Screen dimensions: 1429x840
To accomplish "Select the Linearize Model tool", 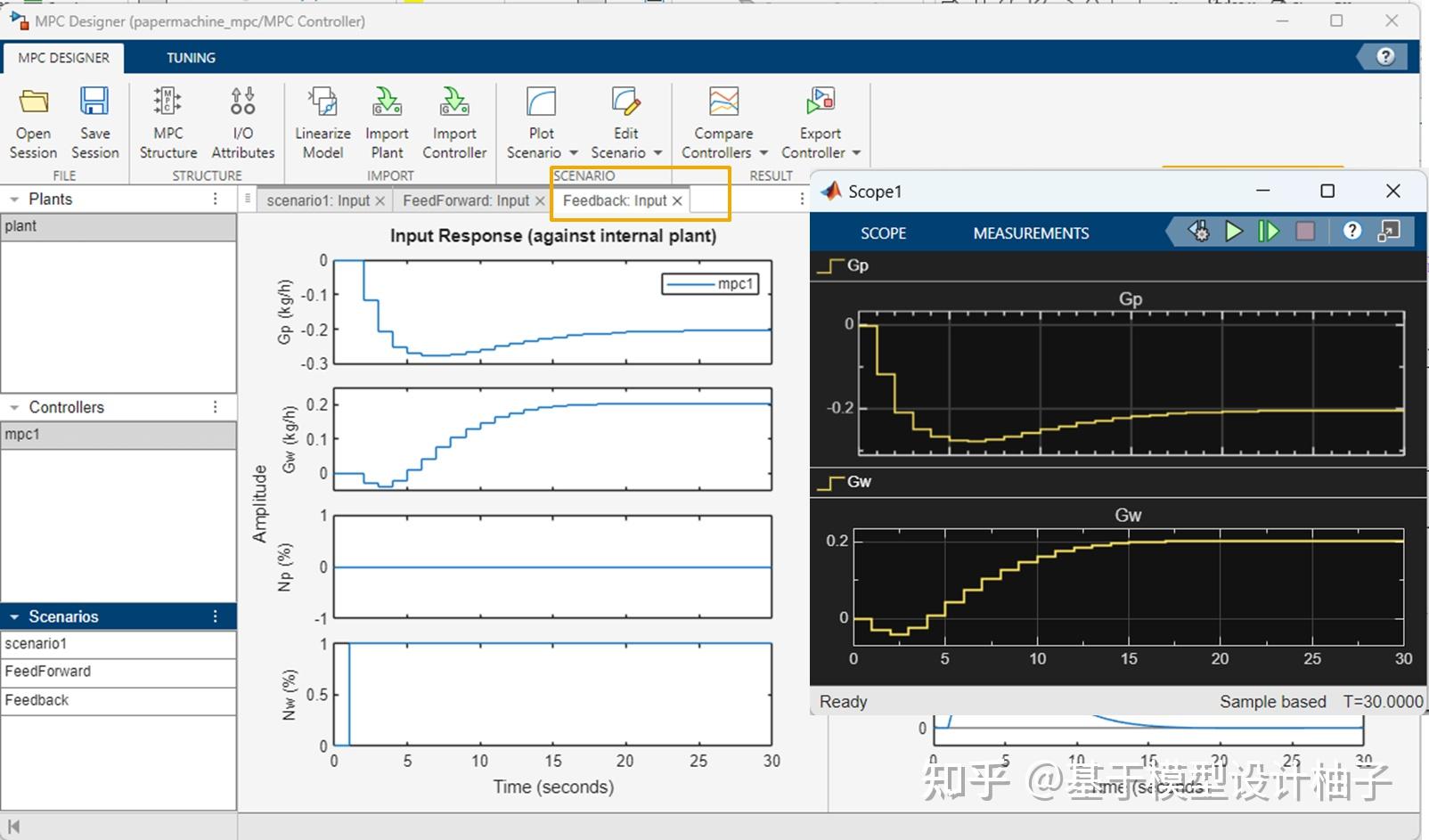I will 322,120.
